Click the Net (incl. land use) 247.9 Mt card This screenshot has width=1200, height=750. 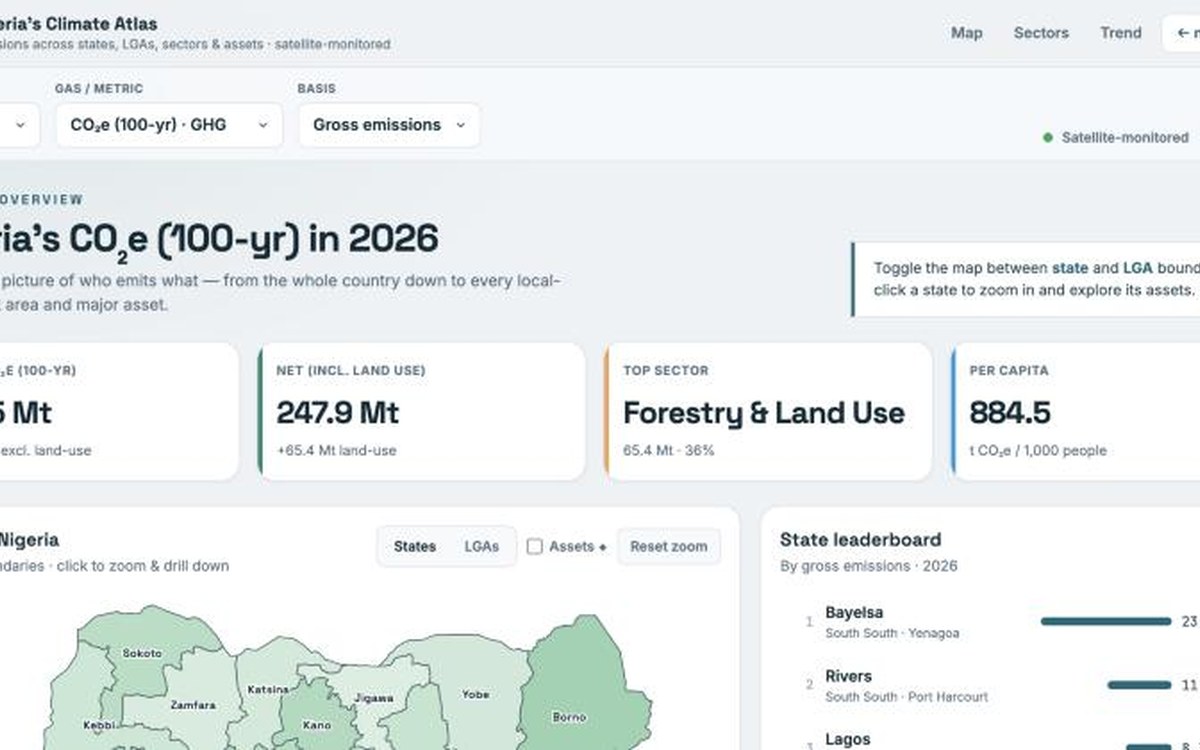(421, 412)
